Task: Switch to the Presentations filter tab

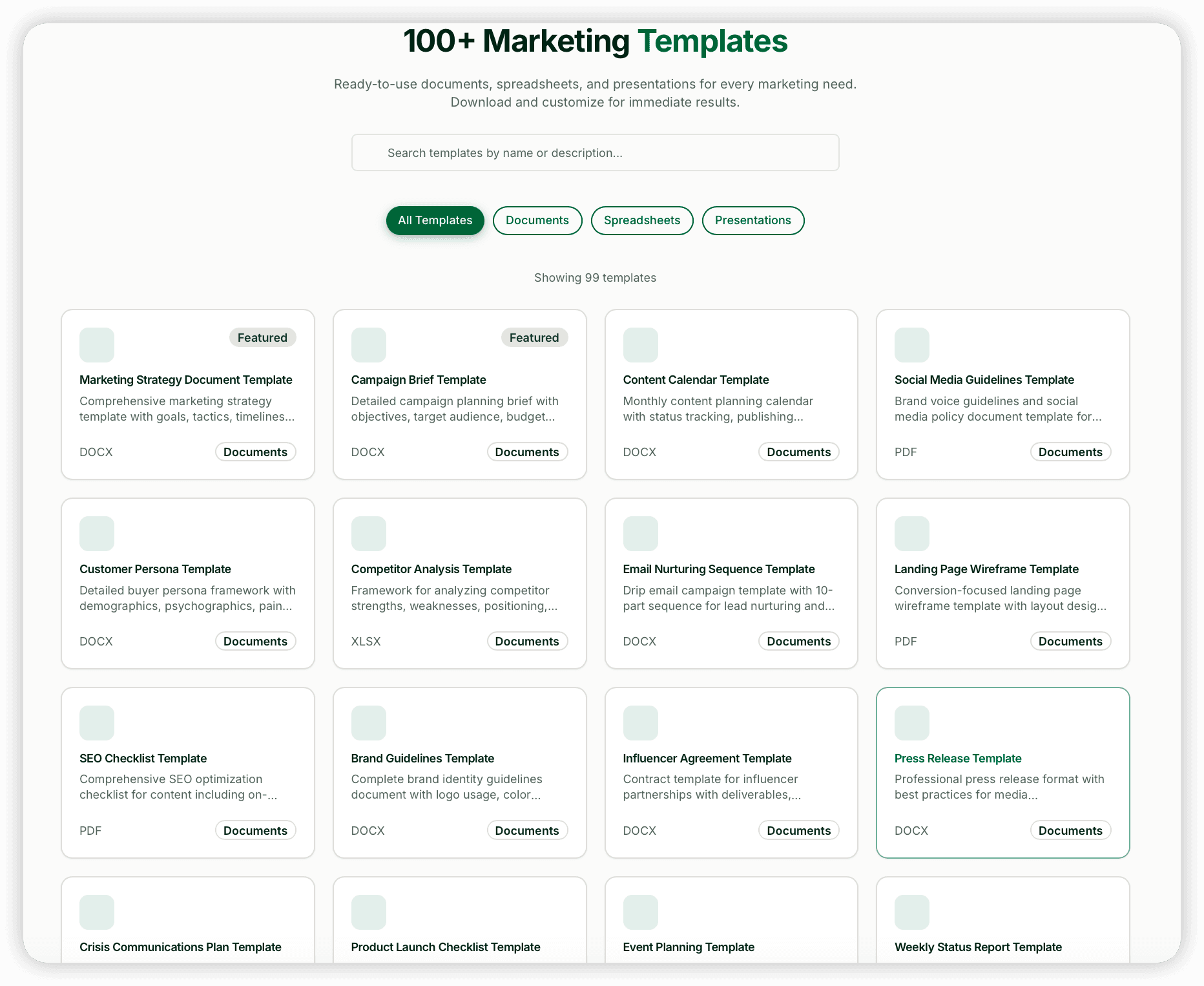Action: [752, 220]
